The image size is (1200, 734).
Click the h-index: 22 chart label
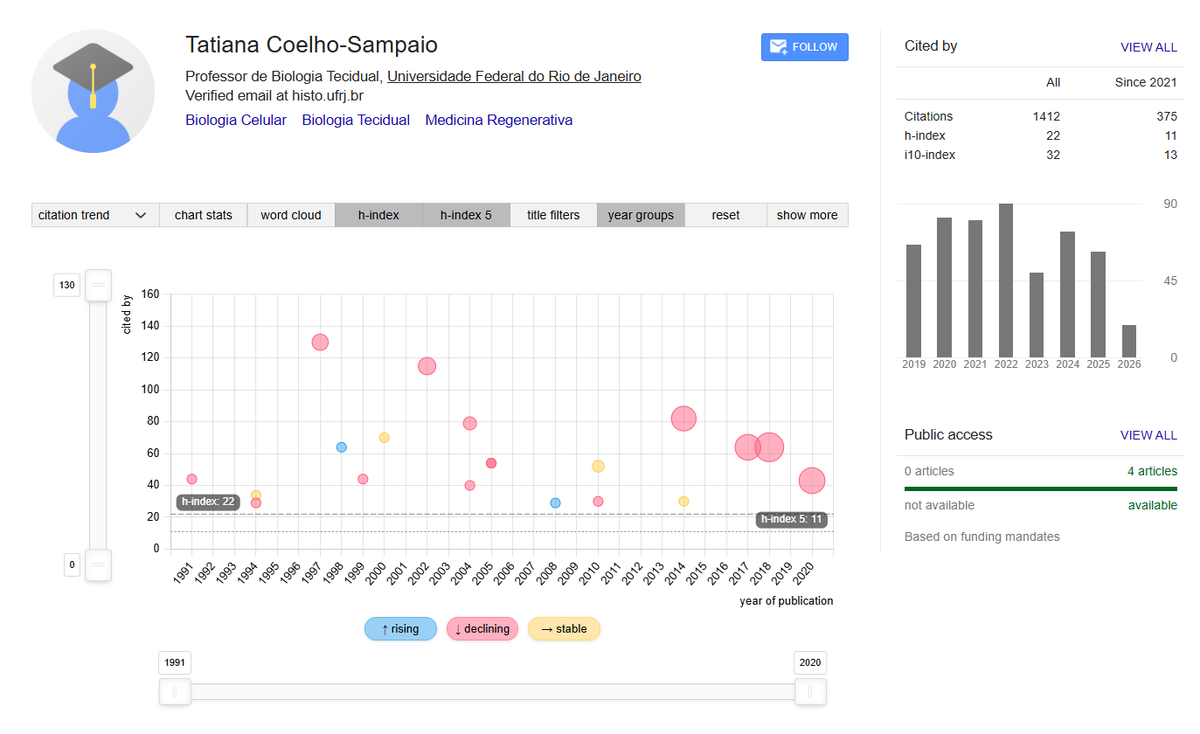point(208,502)
